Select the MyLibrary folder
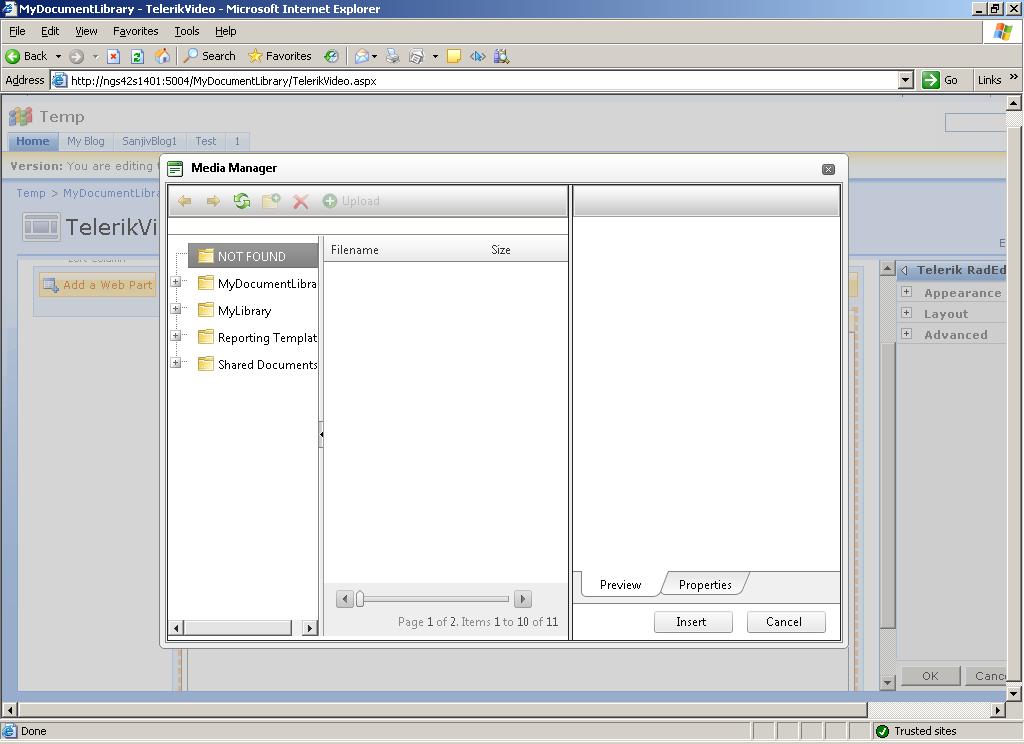The image size is (1024, 744). click(x=234, y=311)
